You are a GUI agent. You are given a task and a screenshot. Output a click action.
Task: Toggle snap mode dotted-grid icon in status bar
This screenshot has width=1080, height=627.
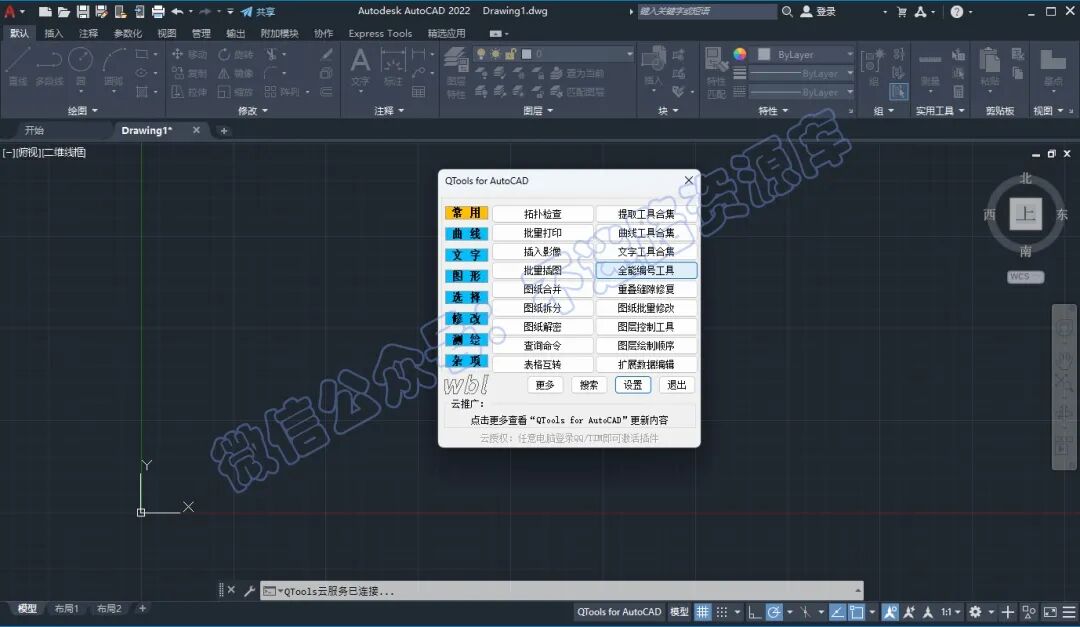coord(722,612)
